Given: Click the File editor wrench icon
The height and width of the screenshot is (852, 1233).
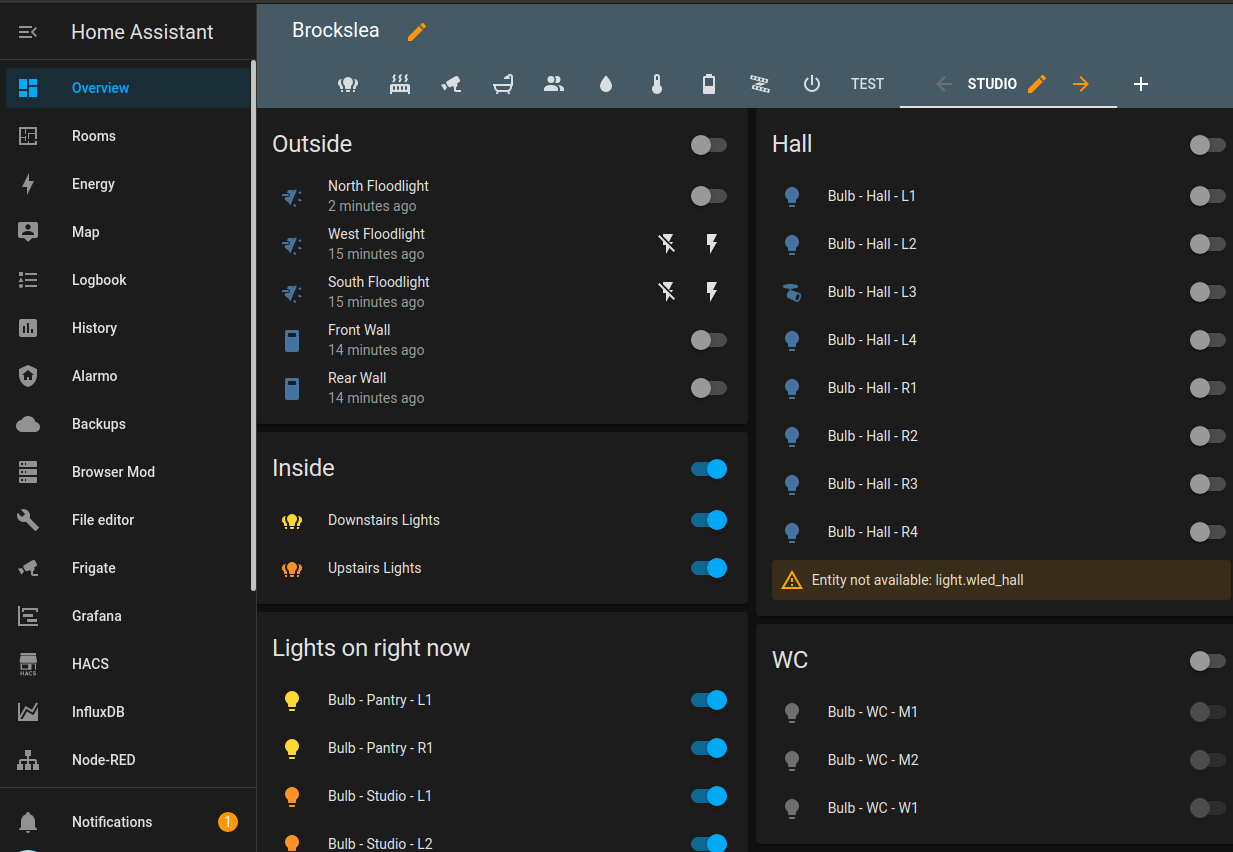Looking at the screenshot, I should pyautogui.click(x=28, y=520).
